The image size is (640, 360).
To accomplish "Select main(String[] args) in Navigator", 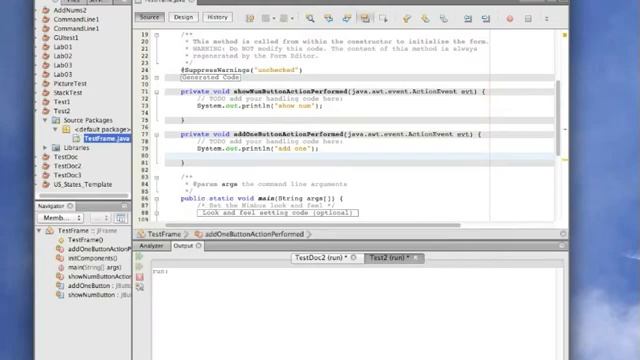I will tap(94, 267).
